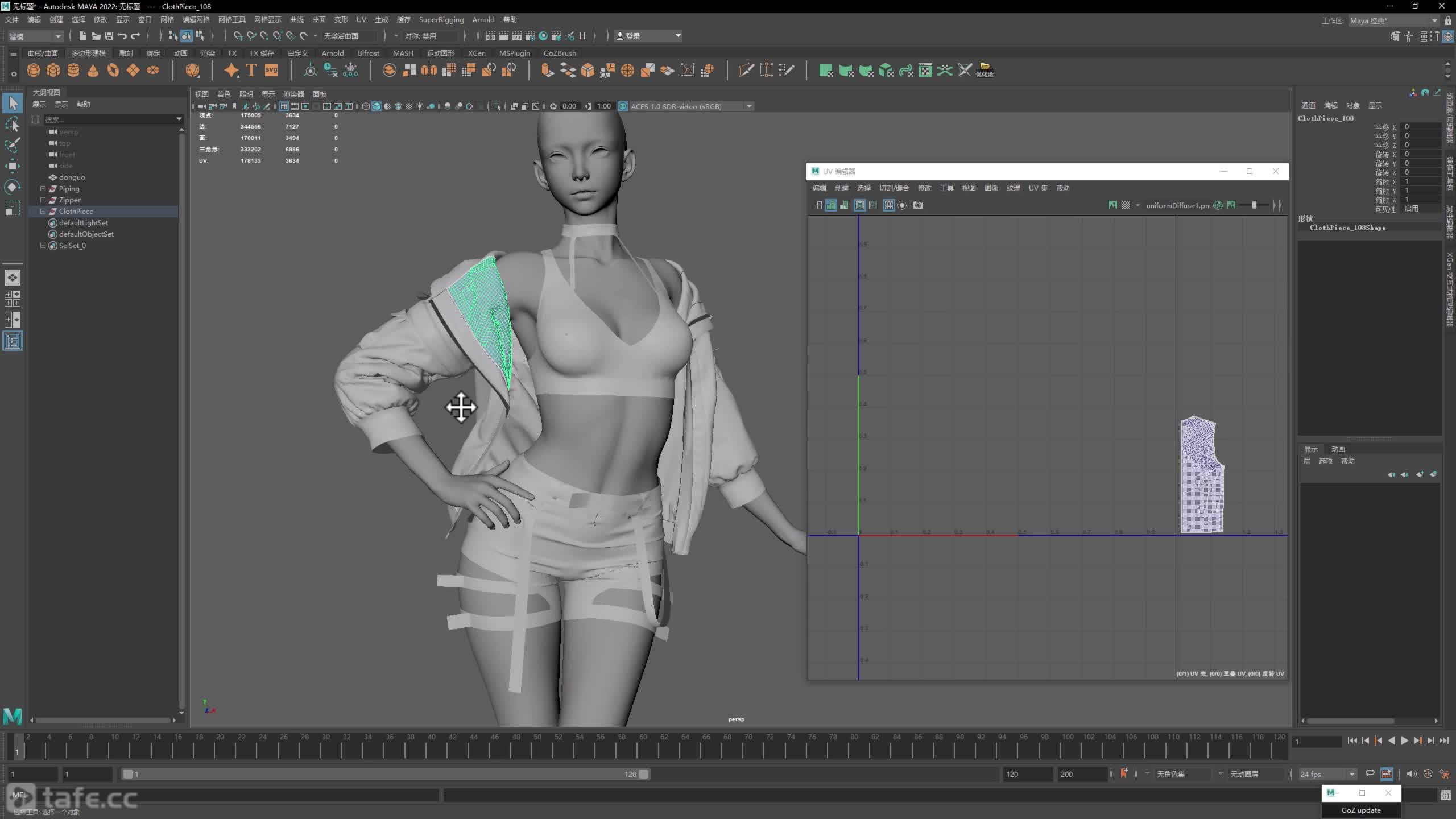This screenshot has height=819, width=1456.
Task: Toggle UV editor grid display
Action: tap(888, 205)
